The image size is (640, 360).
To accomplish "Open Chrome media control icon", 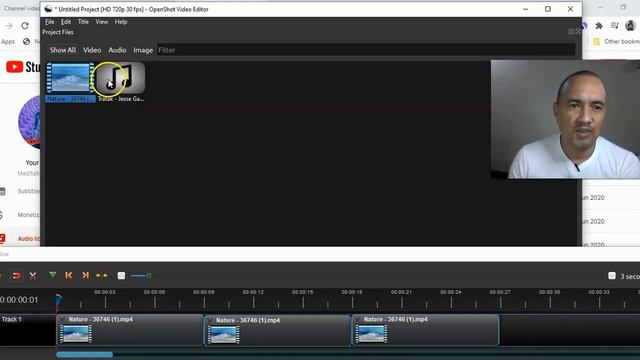I will 615,26.
